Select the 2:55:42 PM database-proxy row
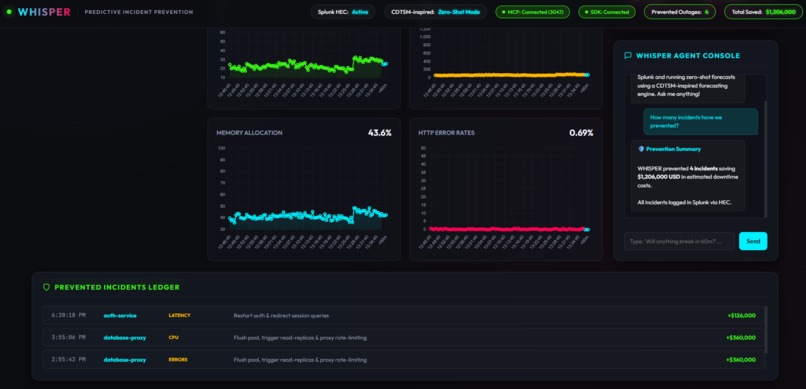 pyautogui.click(x=404, y=360)
